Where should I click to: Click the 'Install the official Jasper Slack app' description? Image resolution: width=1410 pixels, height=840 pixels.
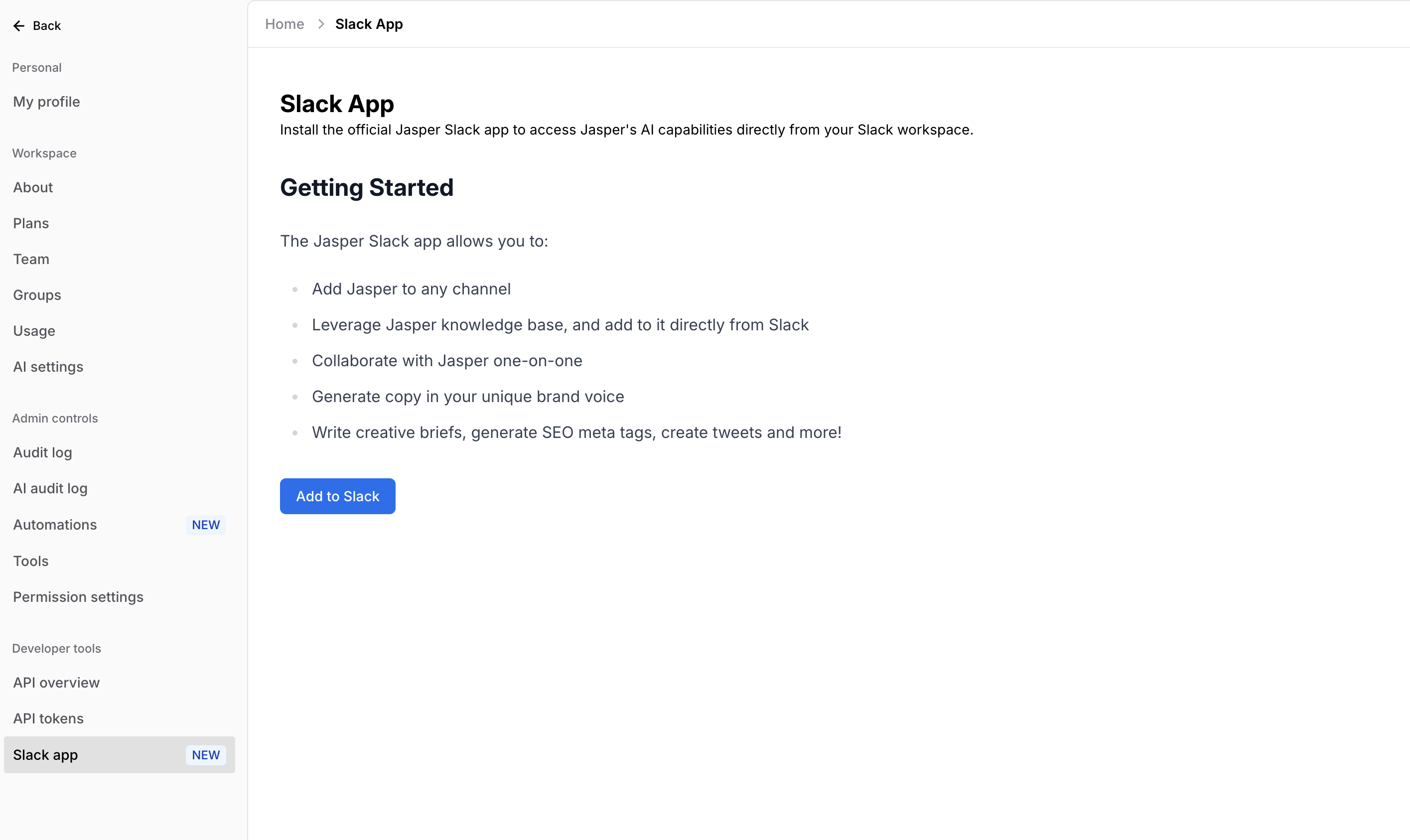click(627, 130)
